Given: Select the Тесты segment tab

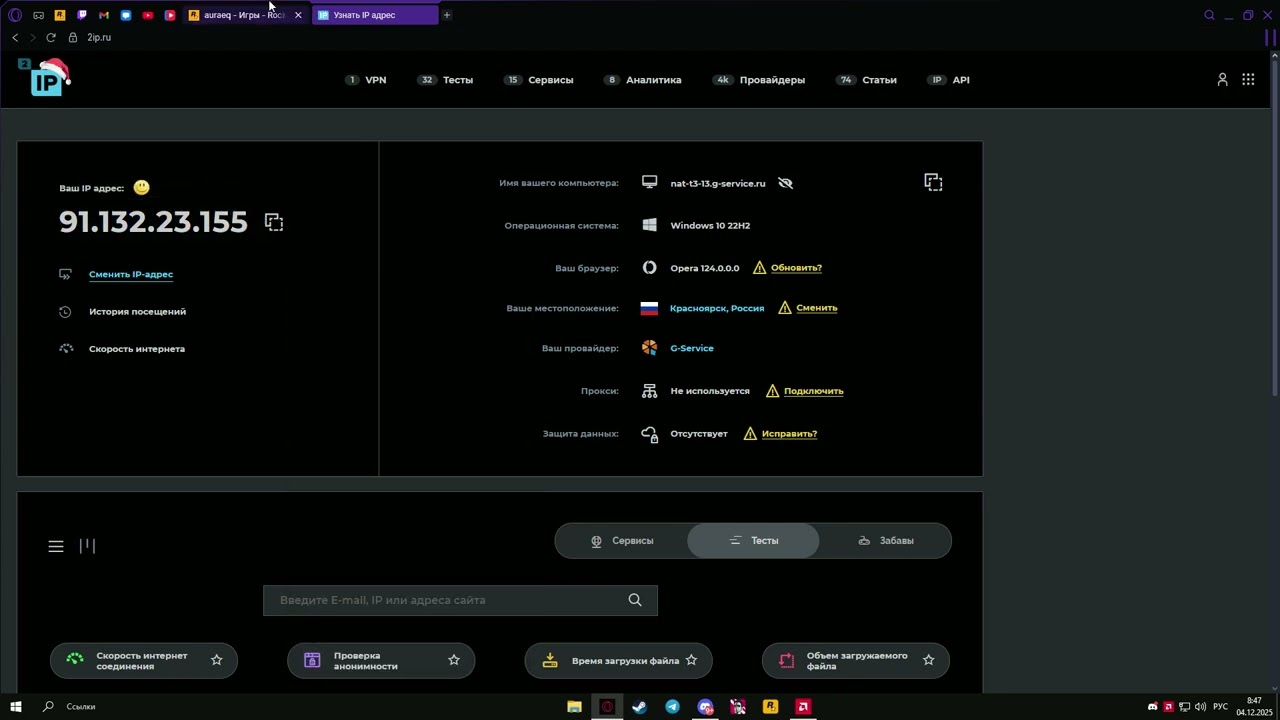Looking at the screenshot, I should pyautogui.click(x=753, y=541).
